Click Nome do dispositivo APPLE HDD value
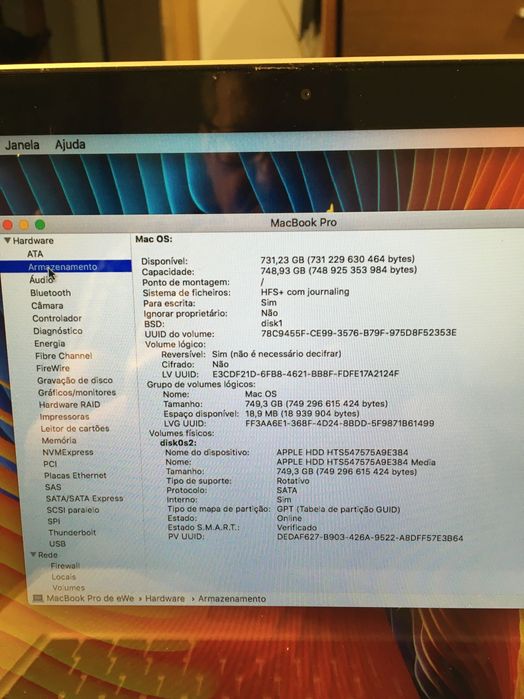Viewport: 524px width, 699px height. [x=342, y=452]
